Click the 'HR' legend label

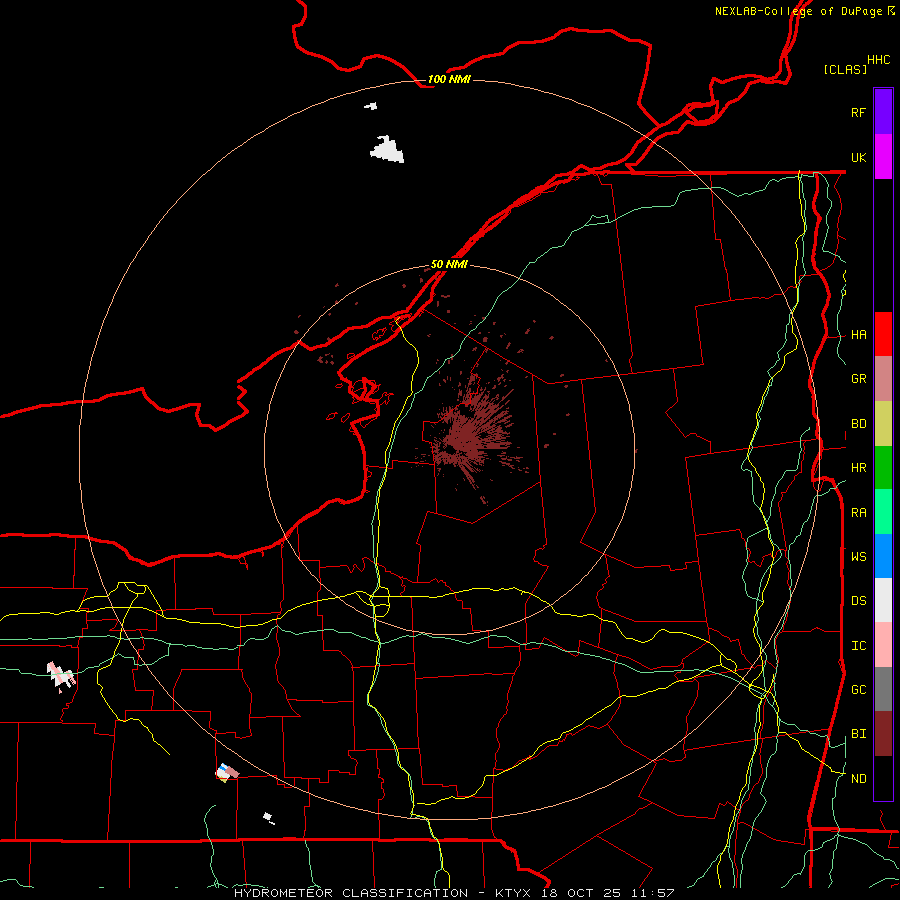tap(859, 468)
